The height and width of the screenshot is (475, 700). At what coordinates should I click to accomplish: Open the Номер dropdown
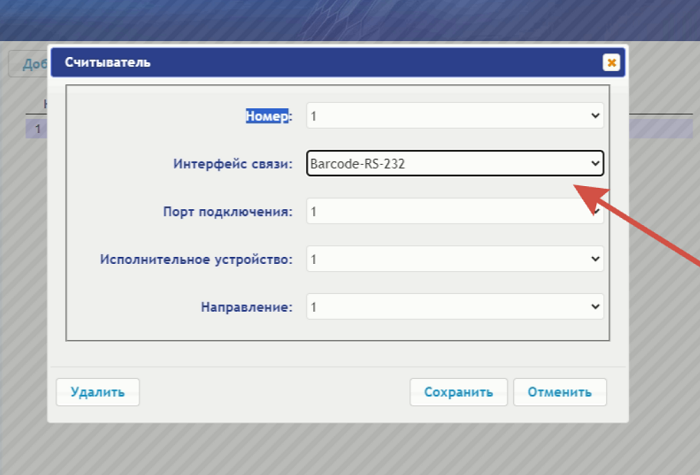pyautogui.click(x=455, y=116)
